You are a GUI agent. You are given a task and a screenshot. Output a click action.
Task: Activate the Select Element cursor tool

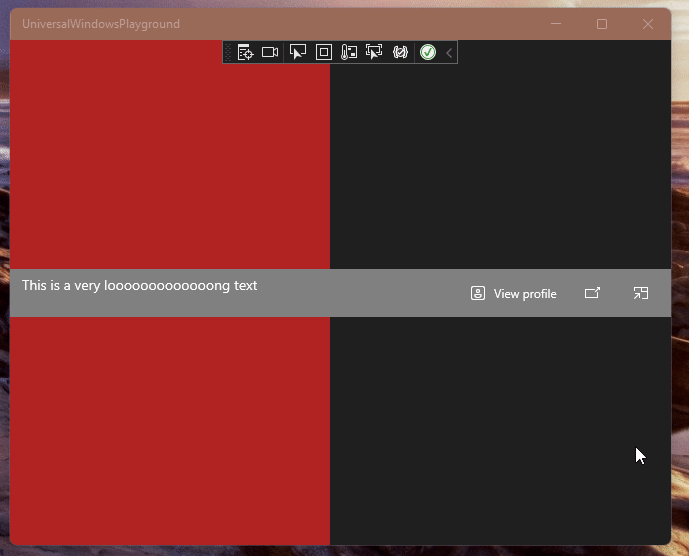297,52
